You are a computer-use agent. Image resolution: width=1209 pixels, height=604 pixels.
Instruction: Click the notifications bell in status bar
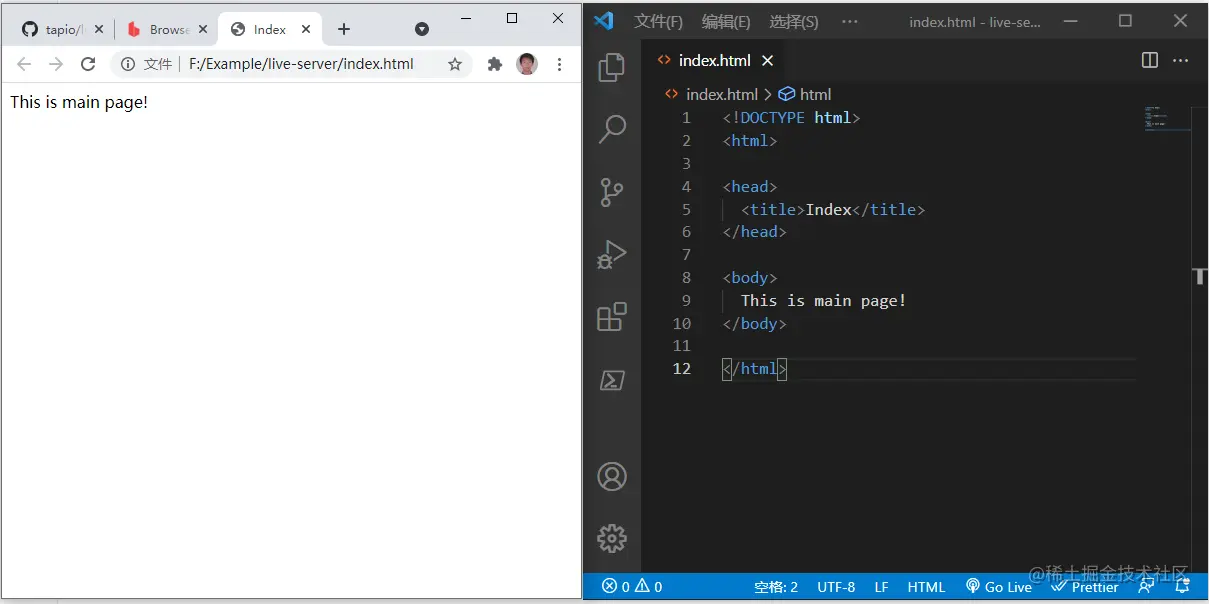pos(1182,587)
